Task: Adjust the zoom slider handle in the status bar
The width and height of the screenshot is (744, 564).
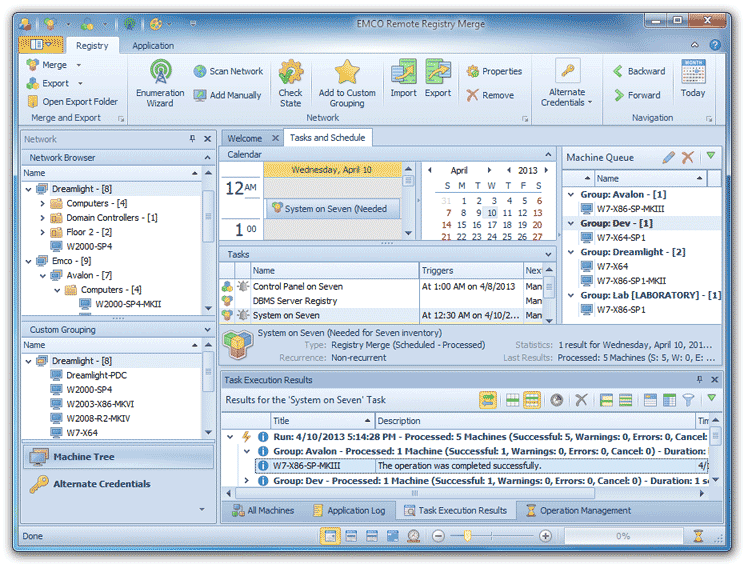Action: (x=467, y=536)
